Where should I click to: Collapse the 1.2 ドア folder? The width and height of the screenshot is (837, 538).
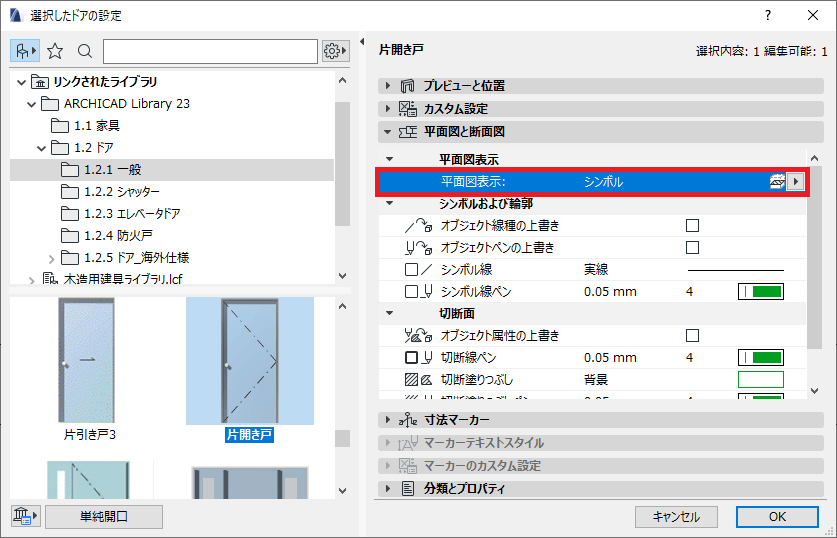pyautogui.click(x=42, y=148)
